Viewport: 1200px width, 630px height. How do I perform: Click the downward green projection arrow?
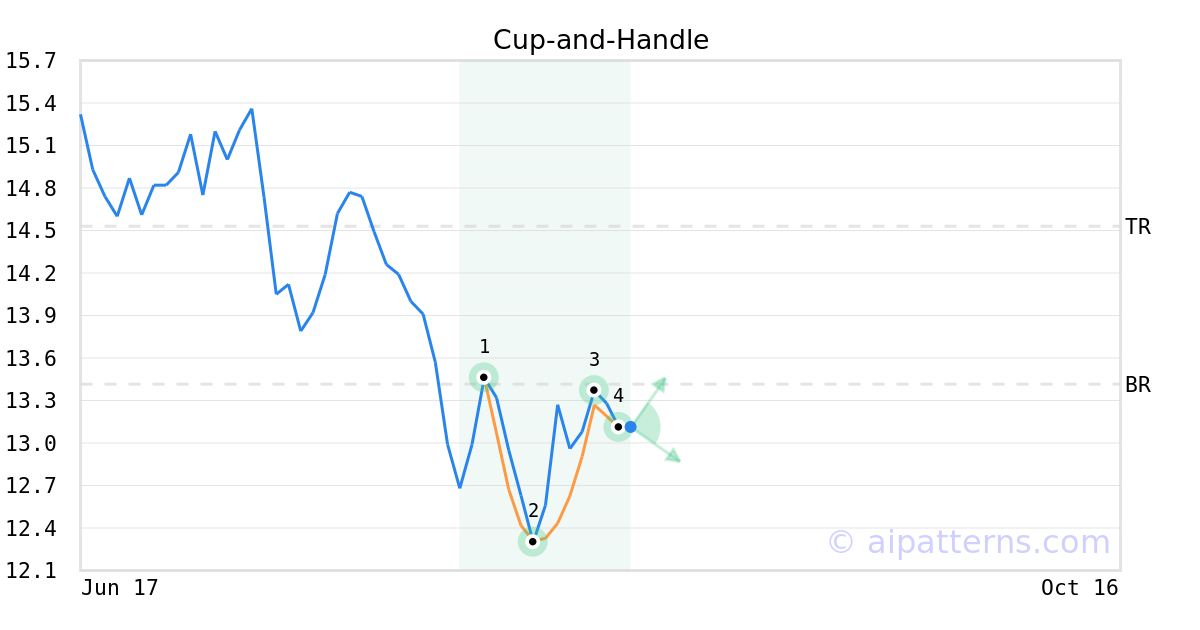673,456
